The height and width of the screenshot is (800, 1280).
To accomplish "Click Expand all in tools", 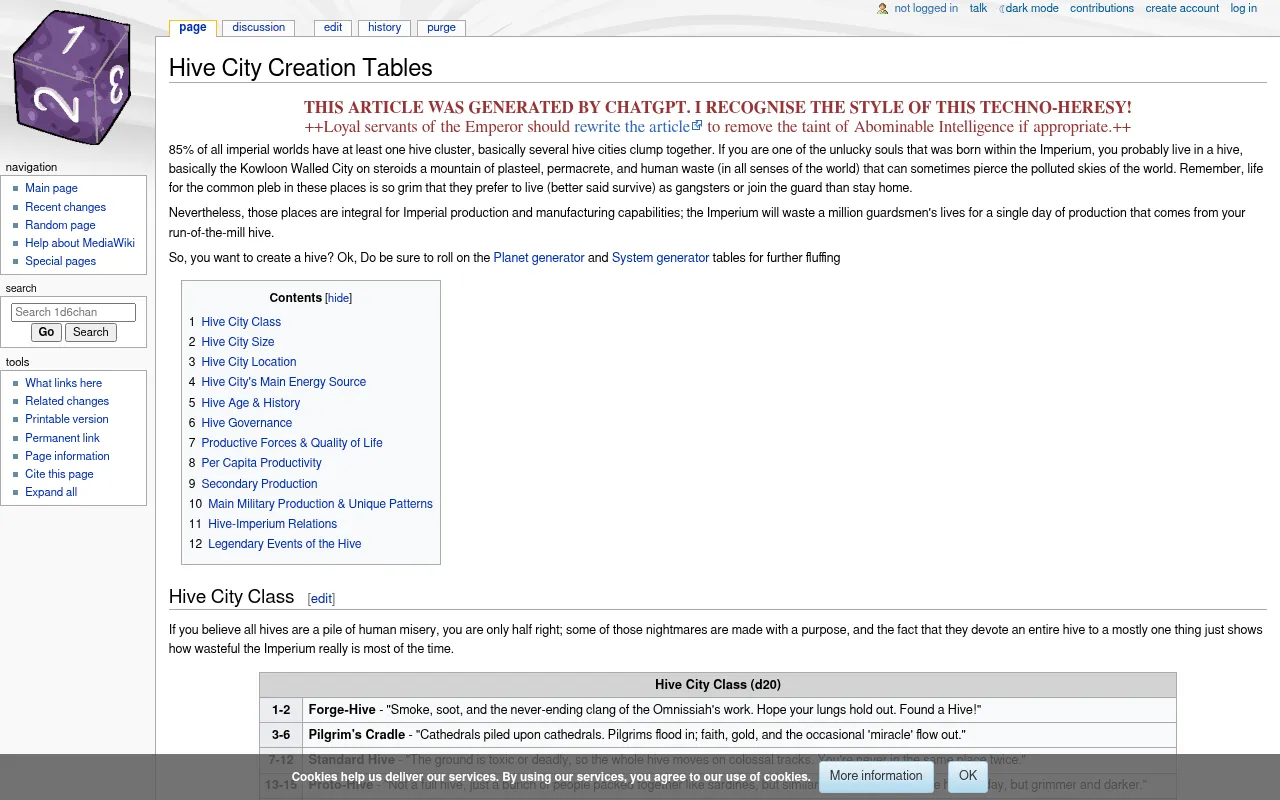I will pos(51,492).
